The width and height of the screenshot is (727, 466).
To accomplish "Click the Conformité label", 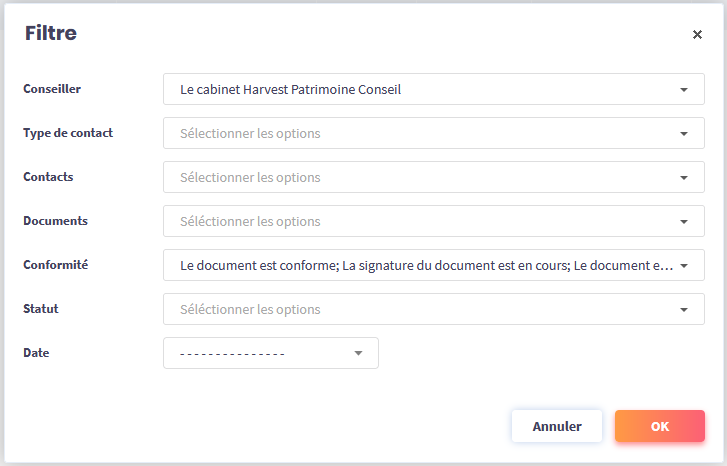I will coord(55,265).
